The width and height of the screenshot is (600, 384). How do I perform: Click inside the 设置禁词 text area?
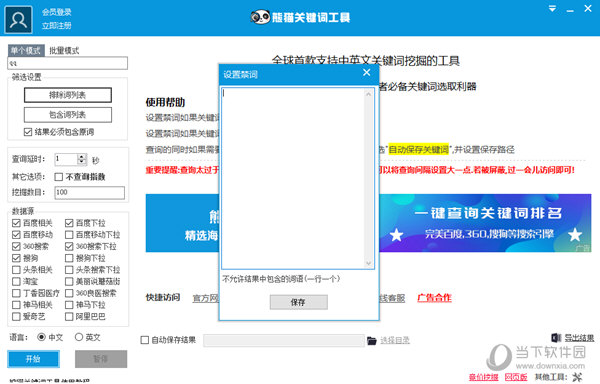293,178
